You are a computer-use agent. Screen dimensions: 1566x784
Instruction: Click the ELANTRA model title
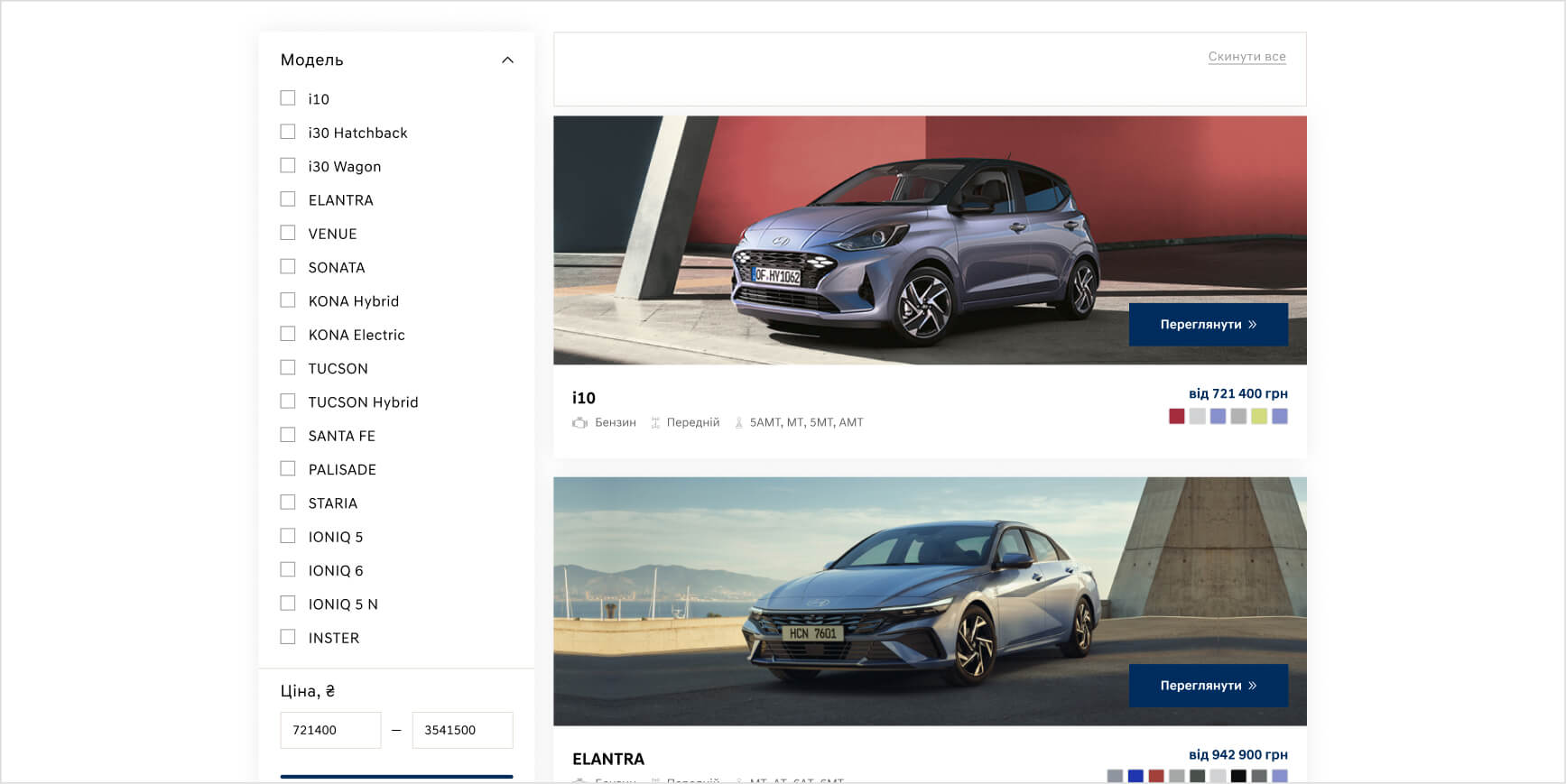[608, 759]
